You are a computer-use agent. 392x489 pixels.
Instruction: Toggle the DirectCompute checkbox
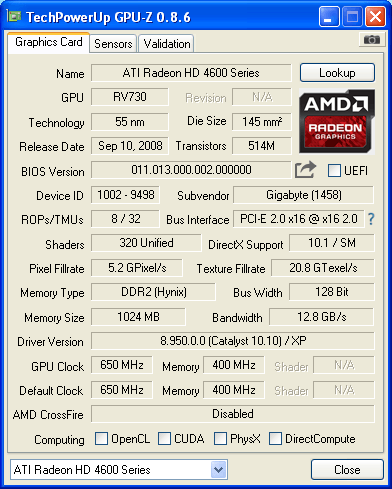coord(275,438)
